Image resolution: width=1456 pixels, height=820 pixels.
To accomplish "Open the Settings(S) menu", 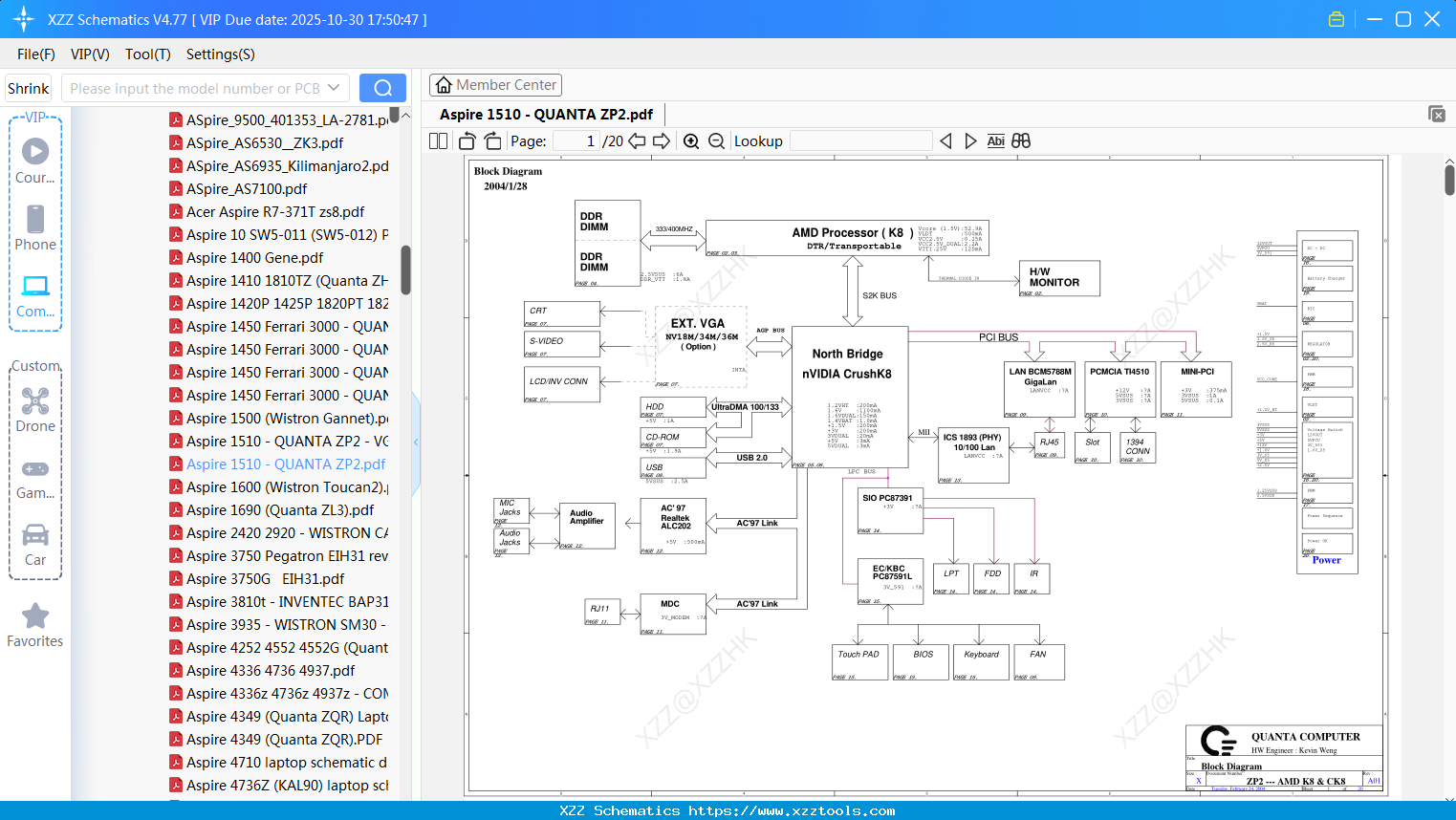I will pyautogui.click(x=221, y=54).
